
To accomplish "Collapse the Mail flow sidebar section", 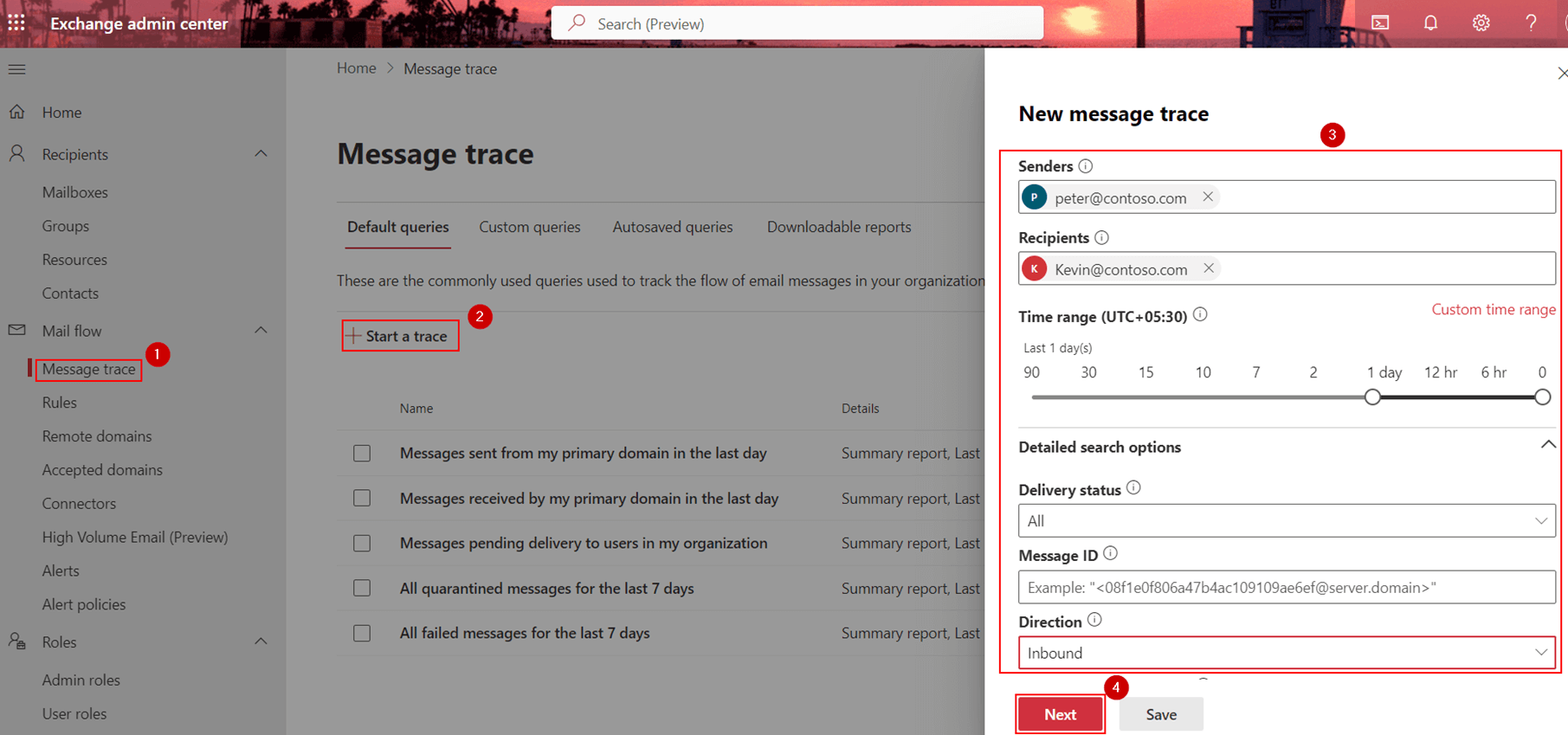I will coord(261,330).
